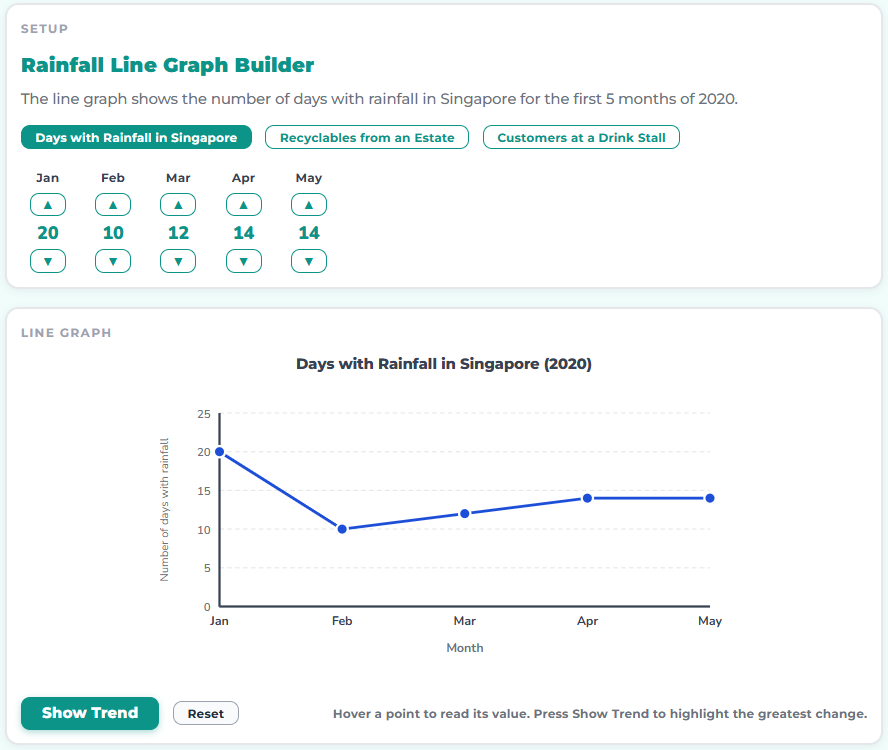Screen dimensions: 888x750
Task: Switch to Recyclables from an Estate dataset
Action: pyautogui.click(x=367, y=137)
